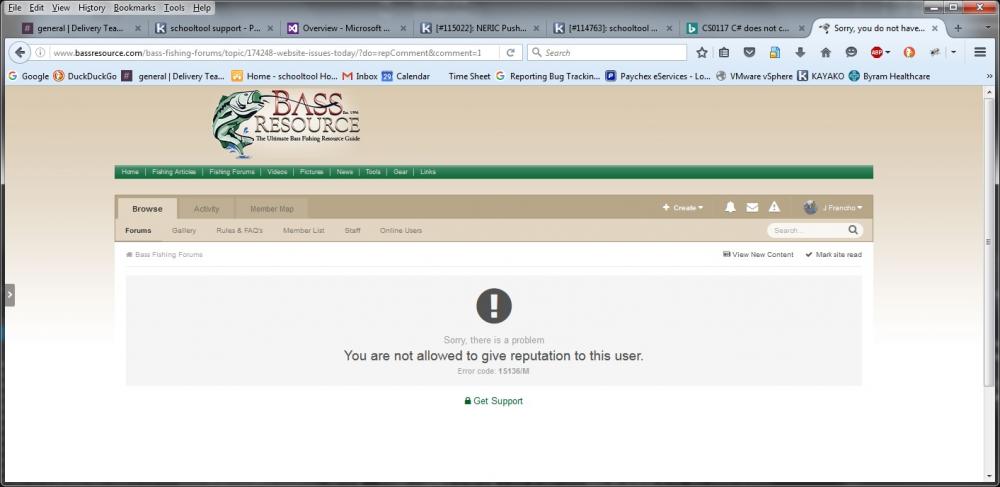Go back with the browser back arrow
Image resolution: width=1000 pixels, height=487 pixels.
coord(20,53)
